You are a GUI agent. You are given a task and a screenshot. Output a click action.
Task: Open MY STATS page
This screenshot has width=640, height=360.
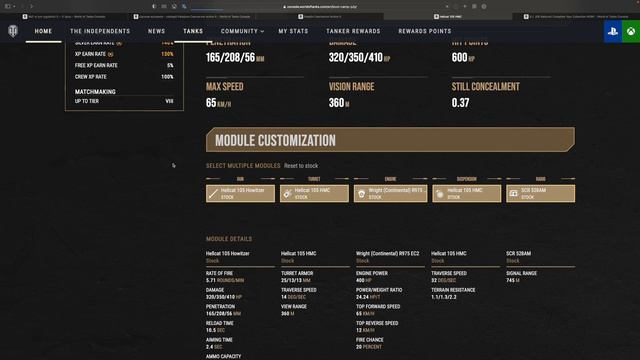(x=293, y=31)
